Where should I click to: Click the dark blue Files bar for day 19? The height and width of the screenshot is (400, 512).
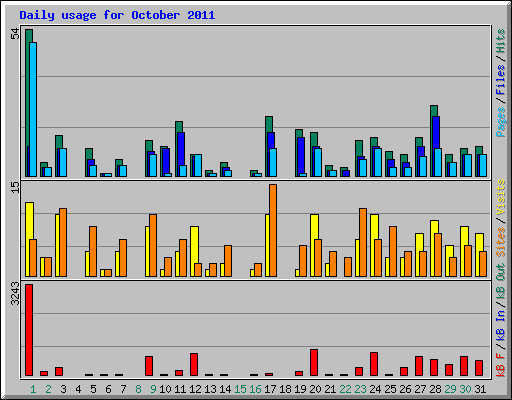click(x=301, y=155)
